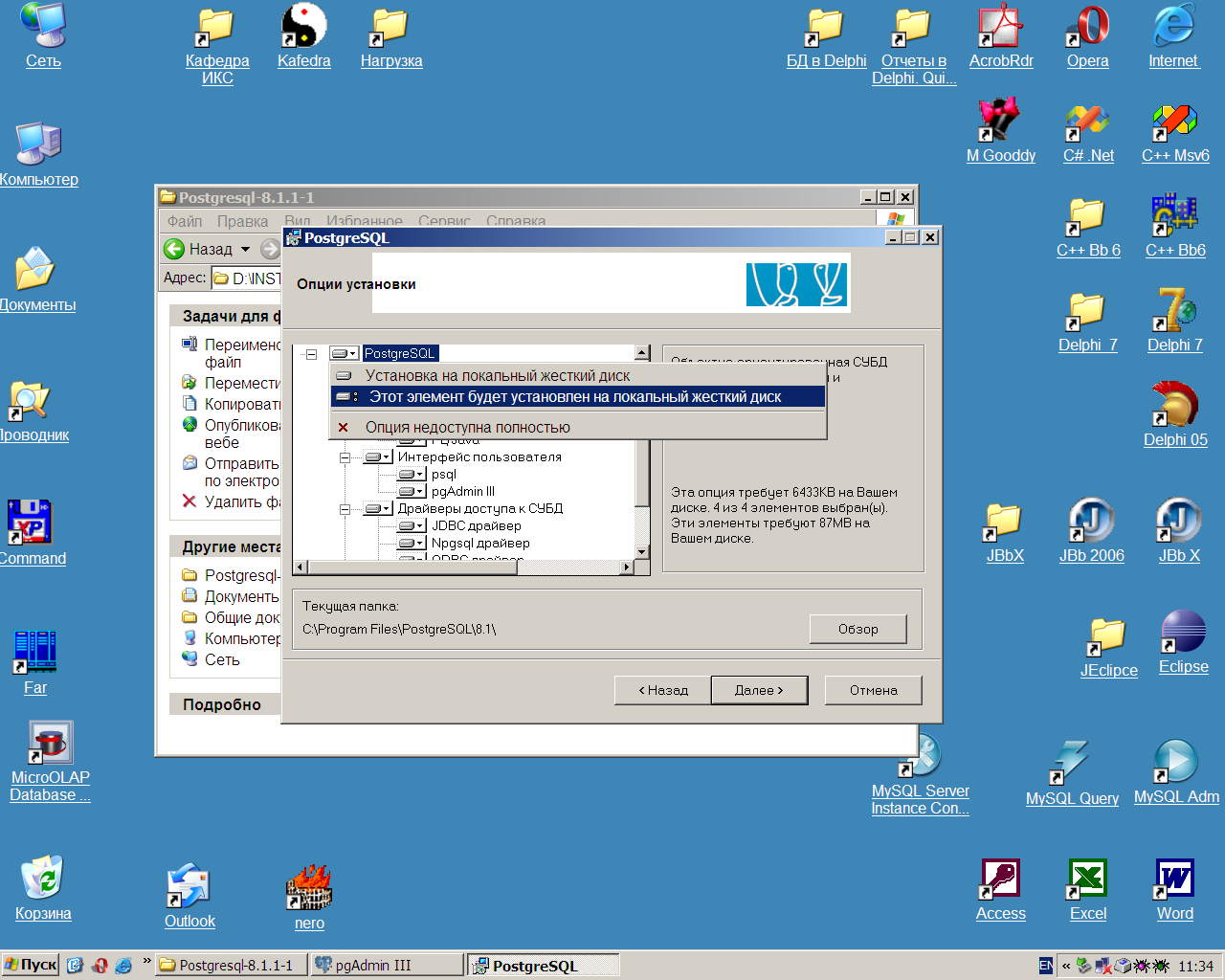Click the Обзор browse button
This screenshot has width=1225, height=980.
tap(858, 629)
